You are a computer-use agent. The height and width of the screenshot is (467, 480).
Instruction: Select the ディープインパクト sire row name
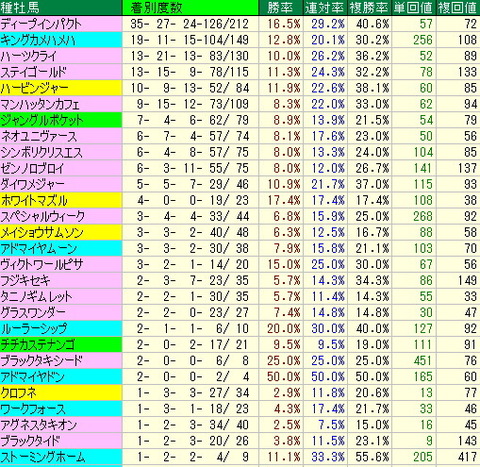tap(61, 24)
